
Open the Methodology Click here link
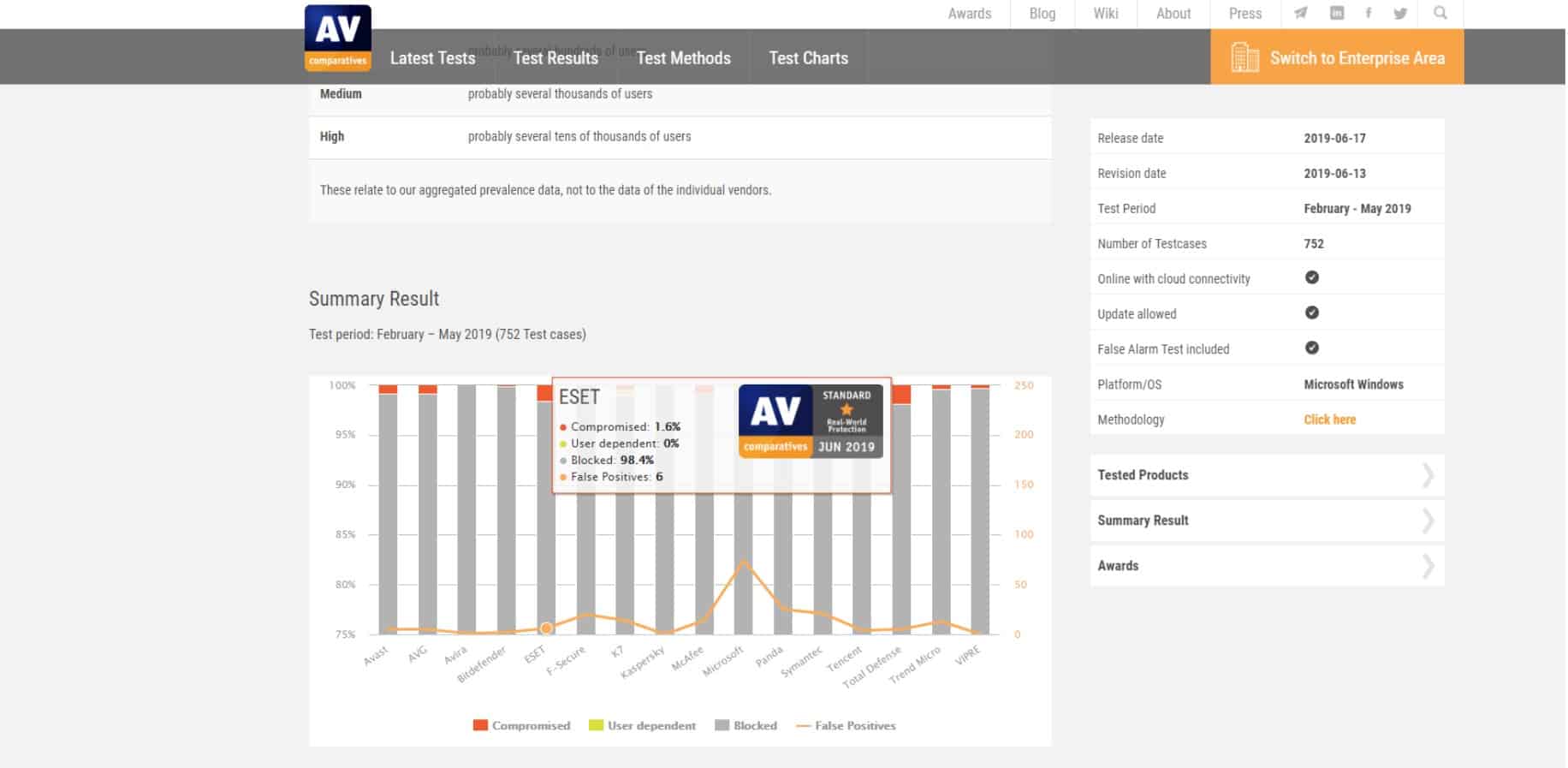(1329, 420)
